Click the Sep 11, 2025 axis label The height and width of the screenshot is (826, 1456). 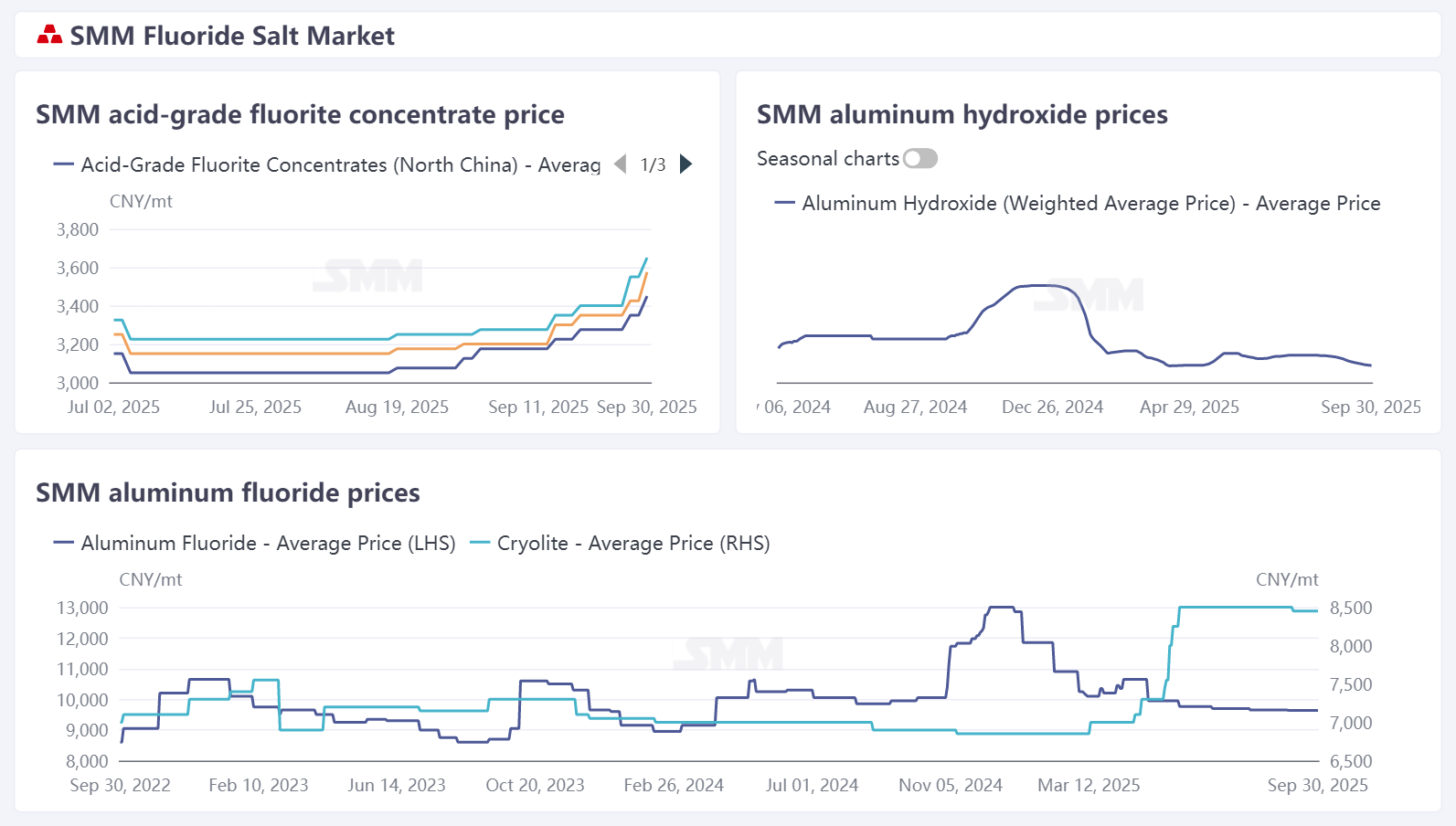pyautogui.click(x=538, y=407)
